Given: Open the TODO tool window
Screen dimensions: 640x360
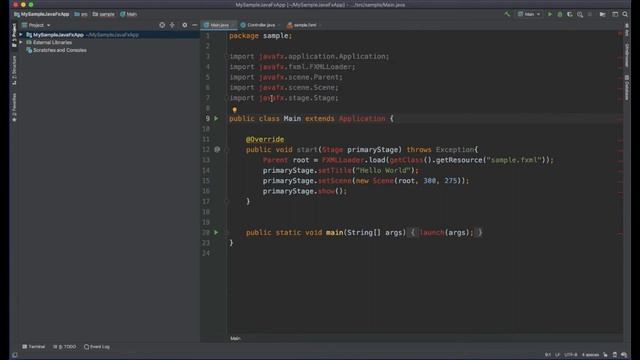Looking at the screenshot, I should [x=64, y=347].
